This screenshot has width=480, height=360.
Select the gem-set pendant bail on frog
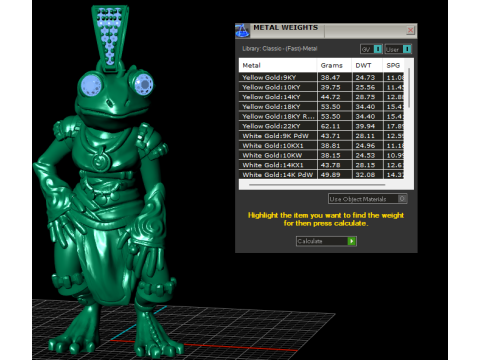(109, 38)
